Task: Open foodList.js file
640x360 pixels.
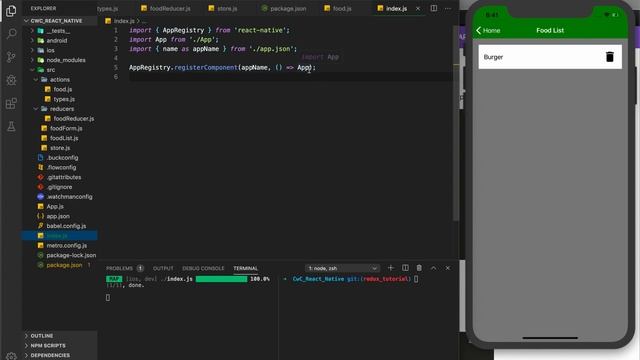Action: click(64, 138)
